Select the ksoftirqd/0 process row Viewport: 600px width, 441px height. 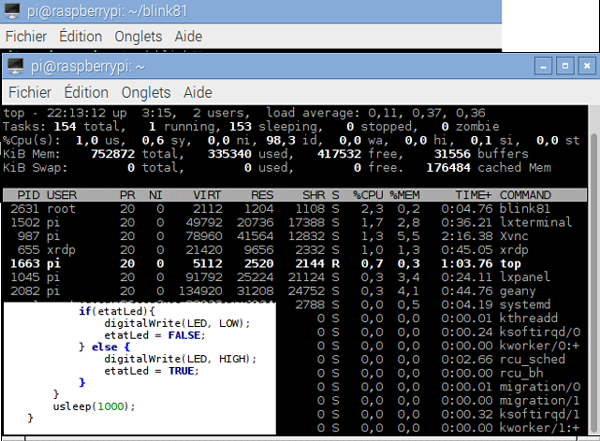(432, 332)
